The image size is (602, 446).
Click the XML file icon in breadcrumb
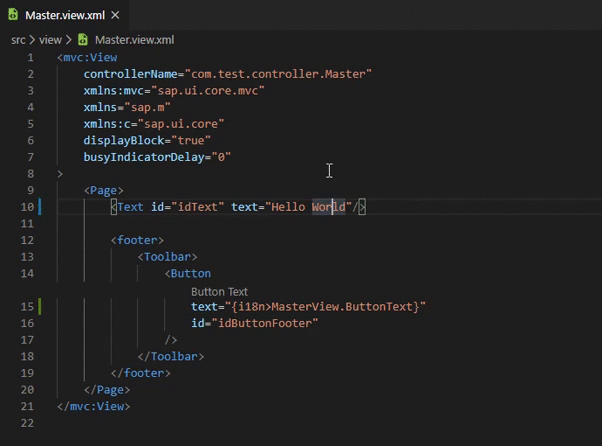(x=83, y=40)
